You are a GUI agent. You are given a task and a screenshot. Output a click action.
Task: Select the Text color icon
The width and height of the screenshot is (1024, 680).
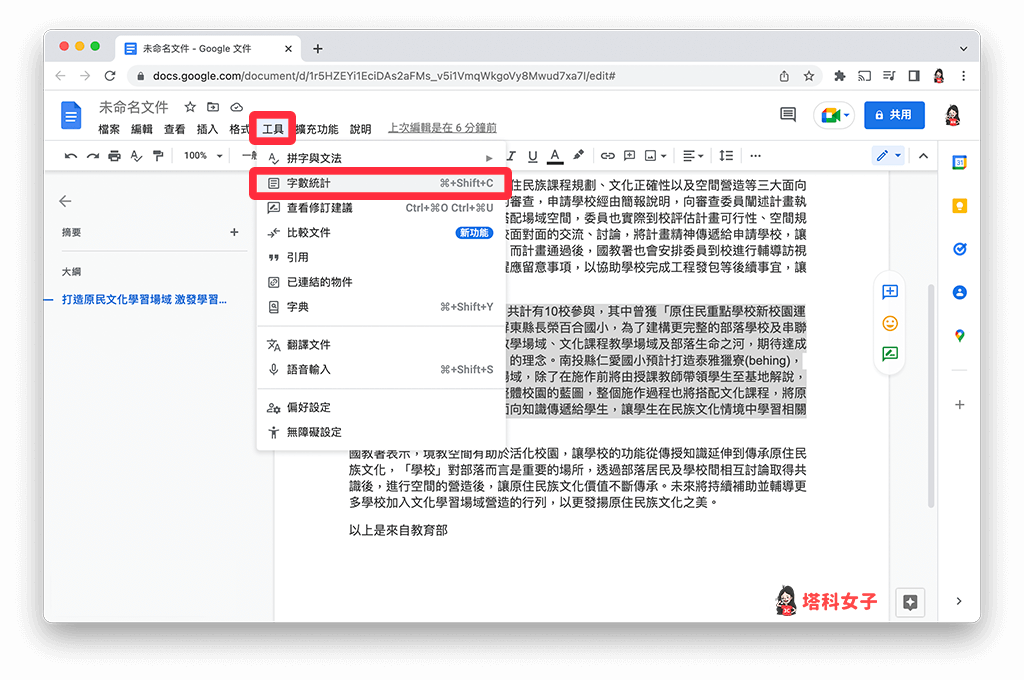pyautogui.click(x=554, y=155)
